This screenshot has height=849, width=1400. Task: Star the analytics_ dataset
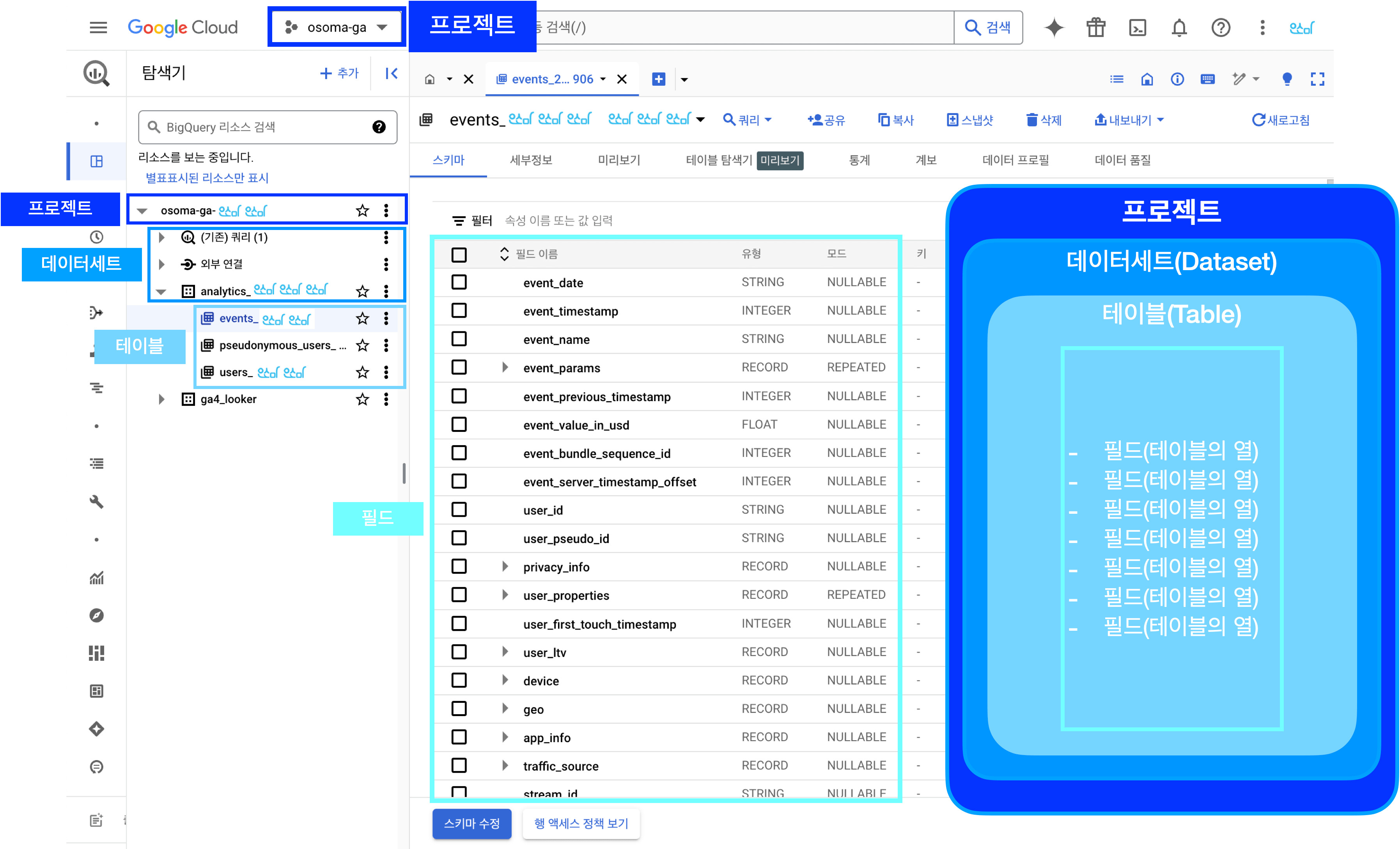tap(363, 291)
